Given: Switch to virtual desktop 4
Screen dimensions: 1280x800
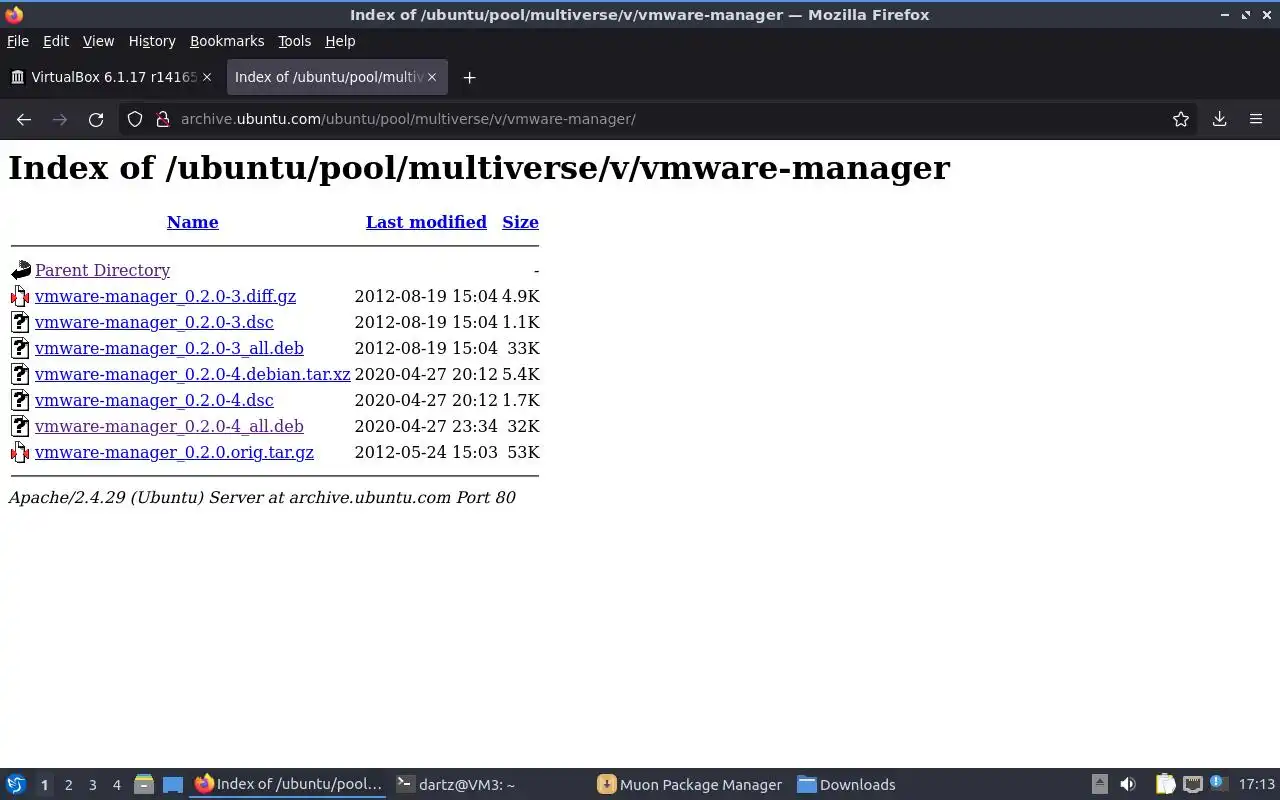Looking at the screenshot, I should click(x=116, y=785).
